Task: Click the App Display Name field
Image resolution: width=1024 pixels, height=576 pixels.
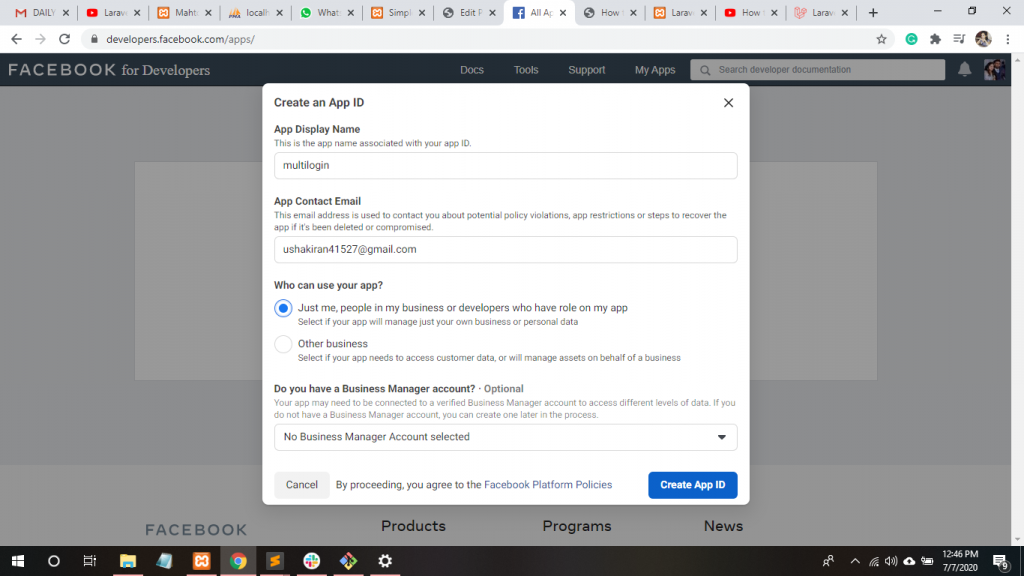Action: coord(505,165)
